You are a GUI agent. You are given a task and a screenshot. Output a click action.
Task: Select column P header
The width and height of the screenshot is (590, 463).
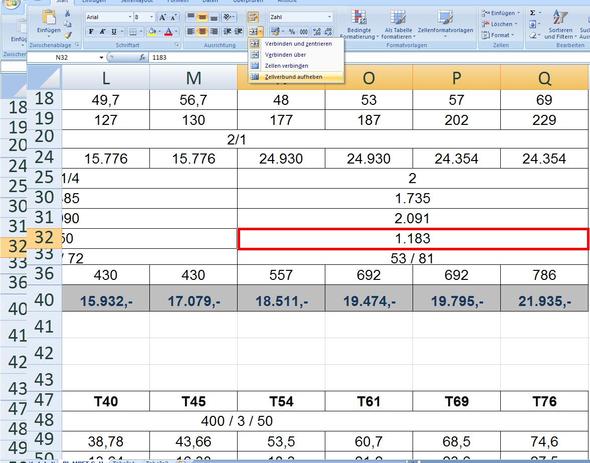coord(456,77)
